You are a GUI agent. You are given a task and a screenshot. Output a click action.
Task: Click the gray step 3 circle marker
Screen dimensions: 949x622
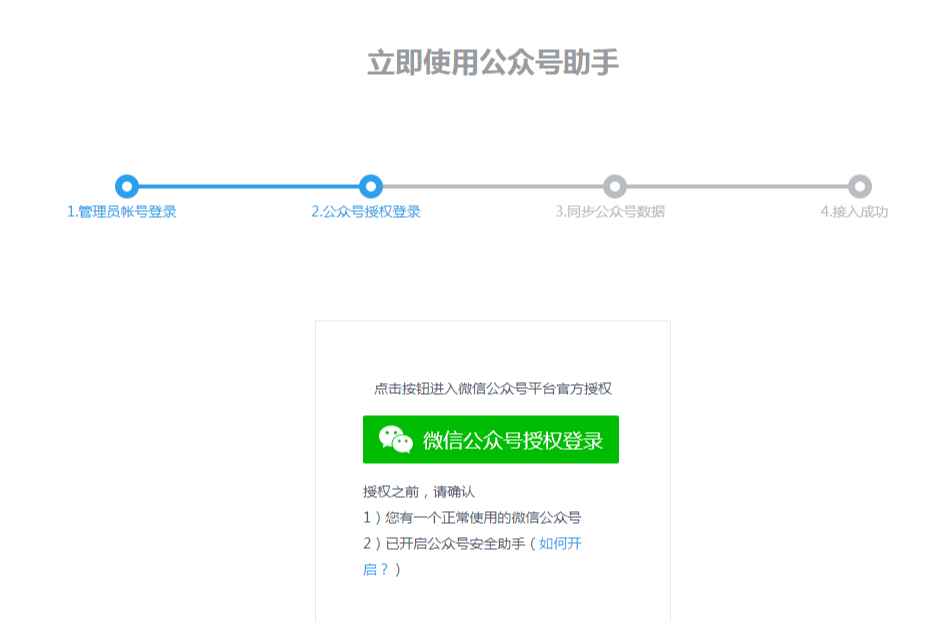615,186
